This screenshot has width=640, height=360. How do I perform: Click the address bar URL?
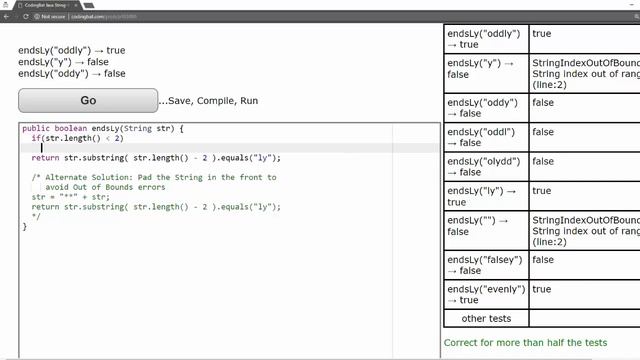tap(104, 17)
